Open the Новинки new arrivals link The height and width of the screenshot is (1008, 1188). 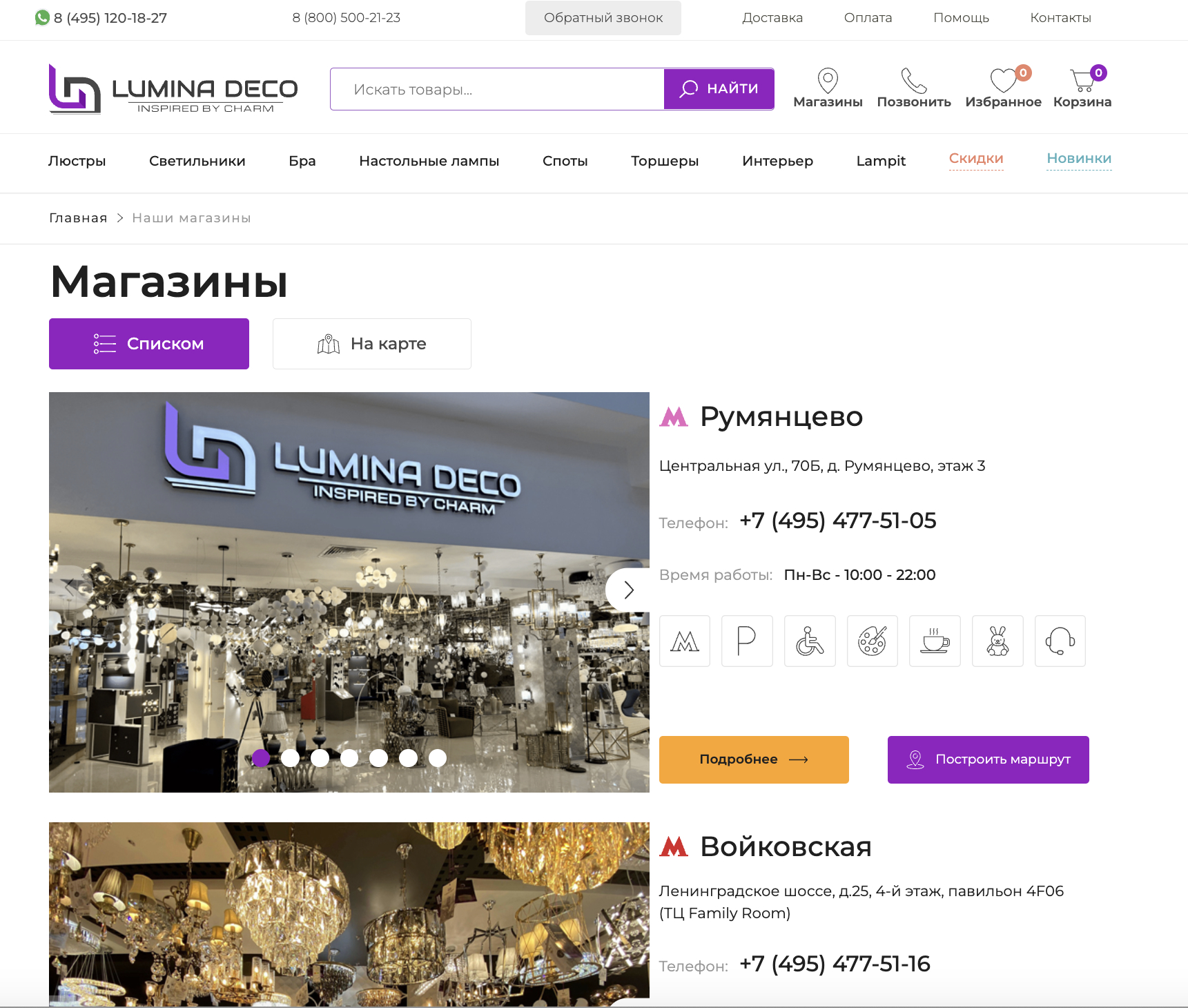[x=1079, y=159]
